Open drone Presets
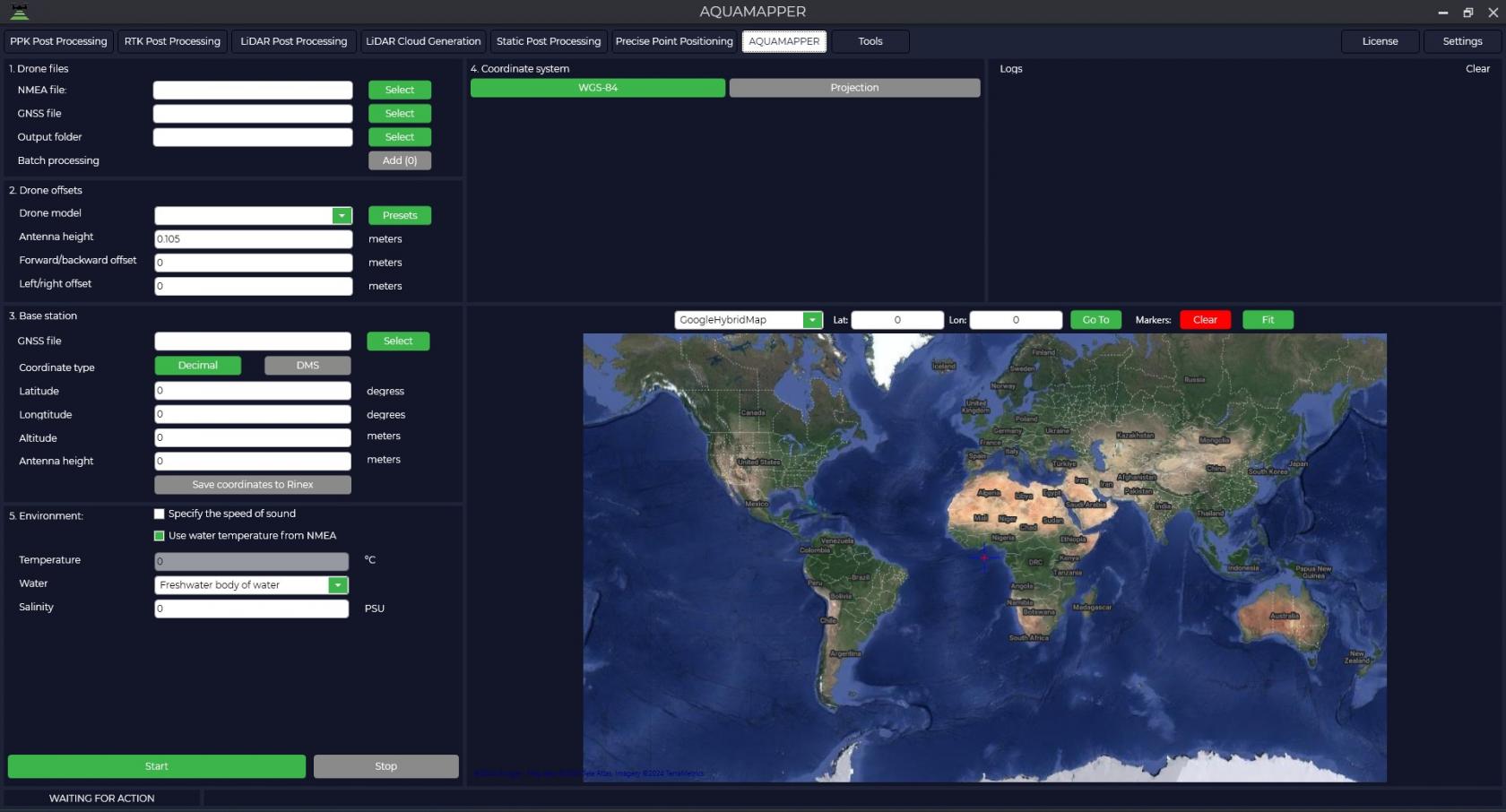This screenshot has height=812, width=1506. click(x=400, y=215)
